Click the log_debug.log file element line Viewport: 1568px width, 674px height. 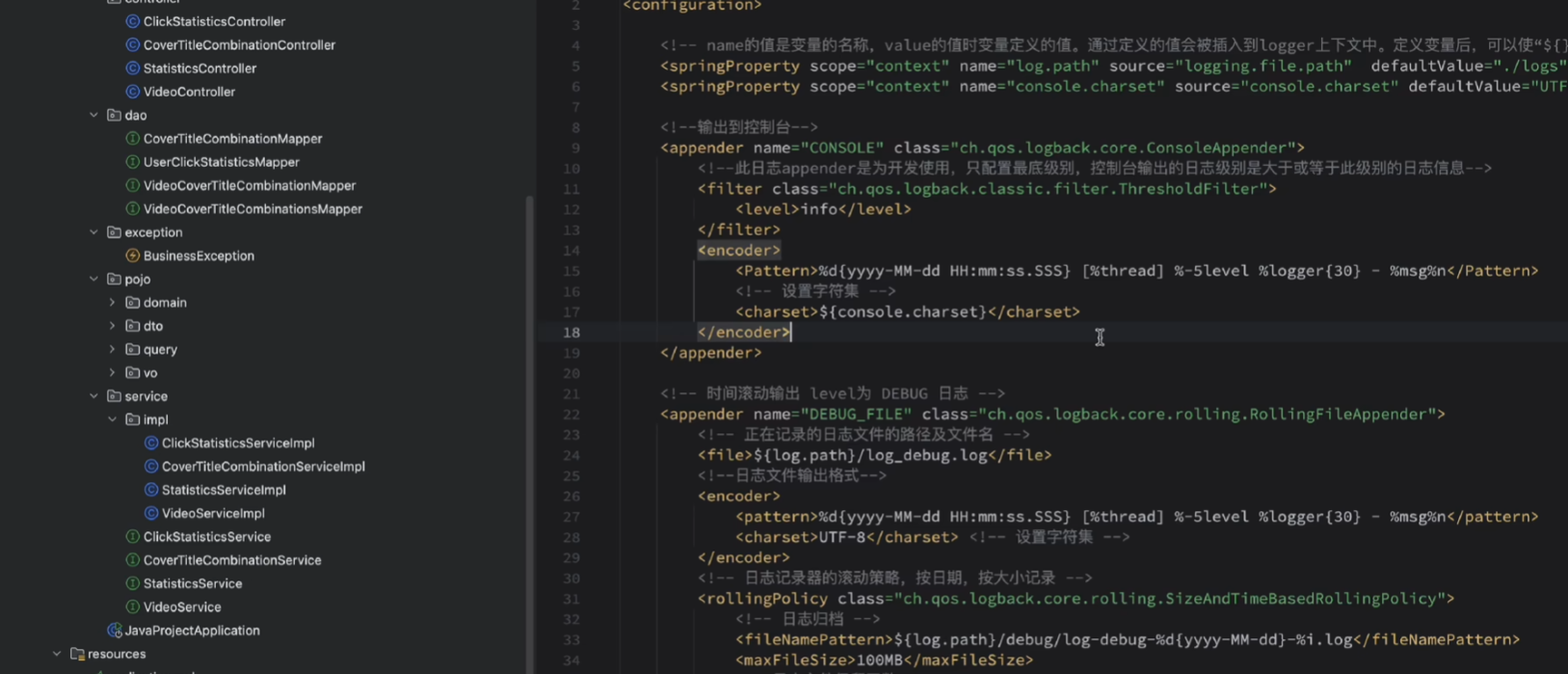tap(875, 455)
